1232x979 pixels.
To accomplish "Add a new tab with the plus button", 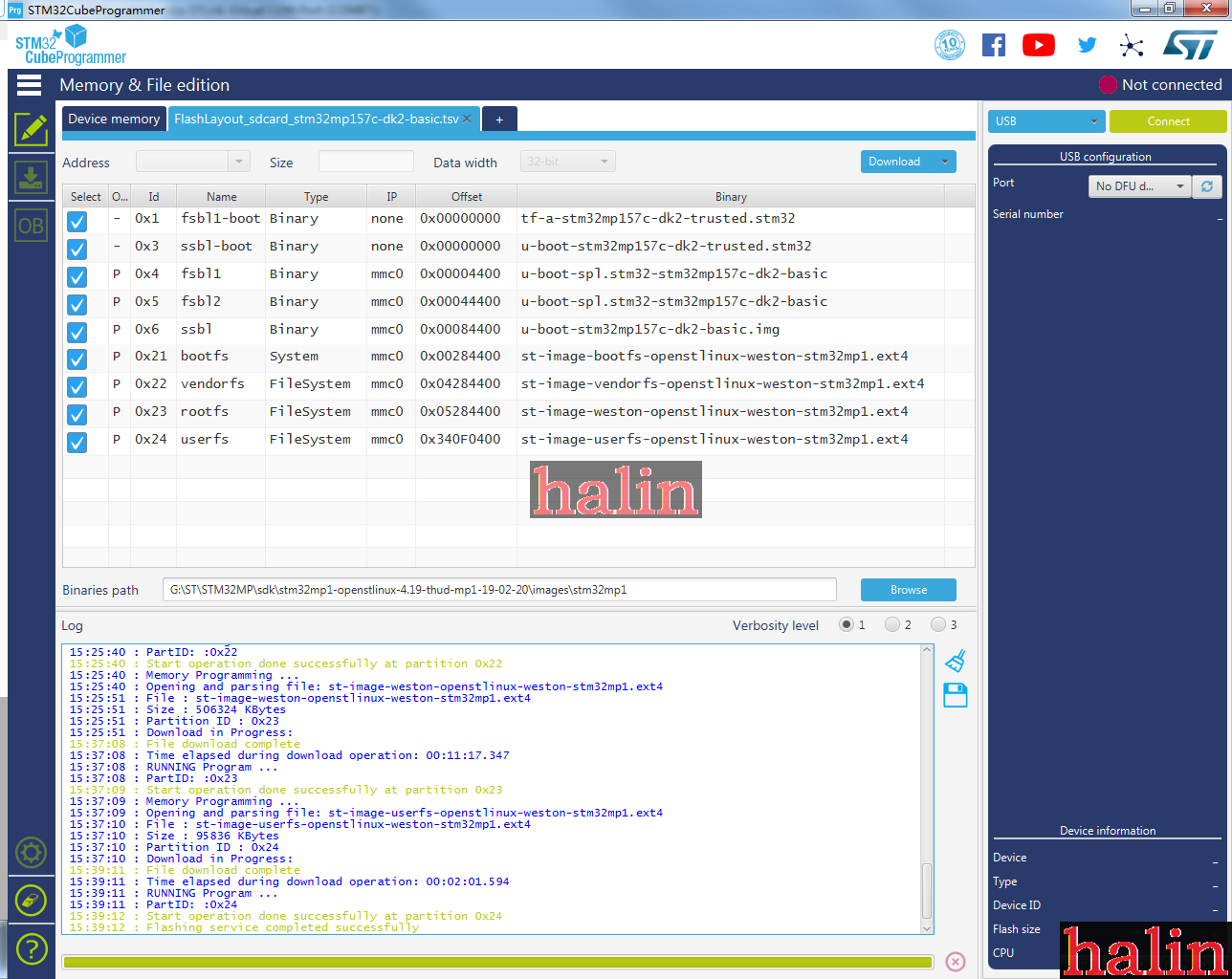I will point(499,120).
